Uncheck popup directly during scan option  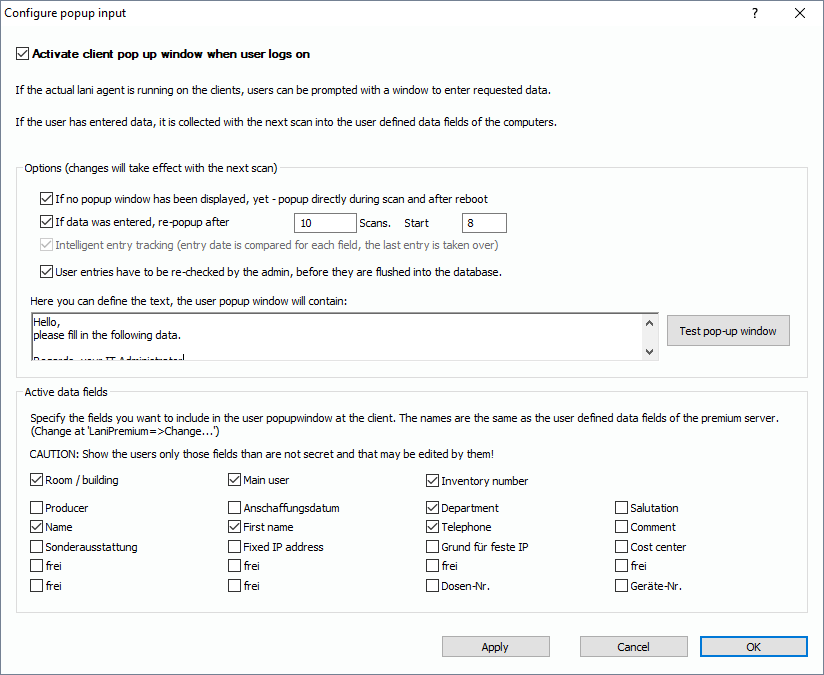pos(46,199)
